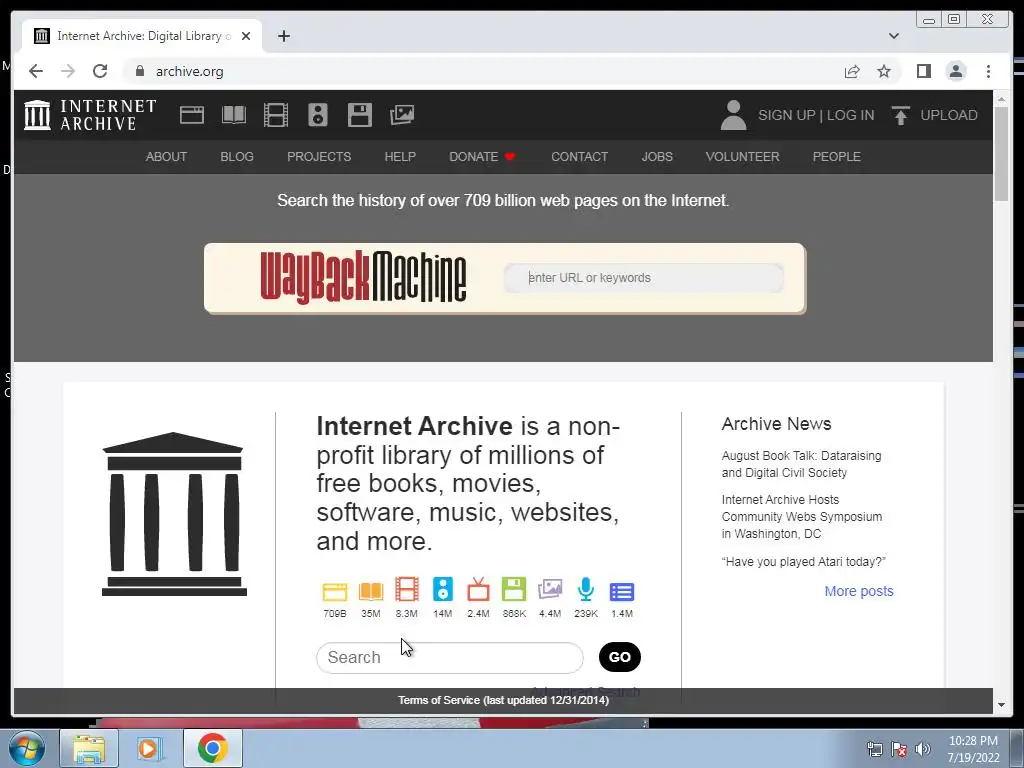Focus the Wayback URL or keywords field

(644, 278)
